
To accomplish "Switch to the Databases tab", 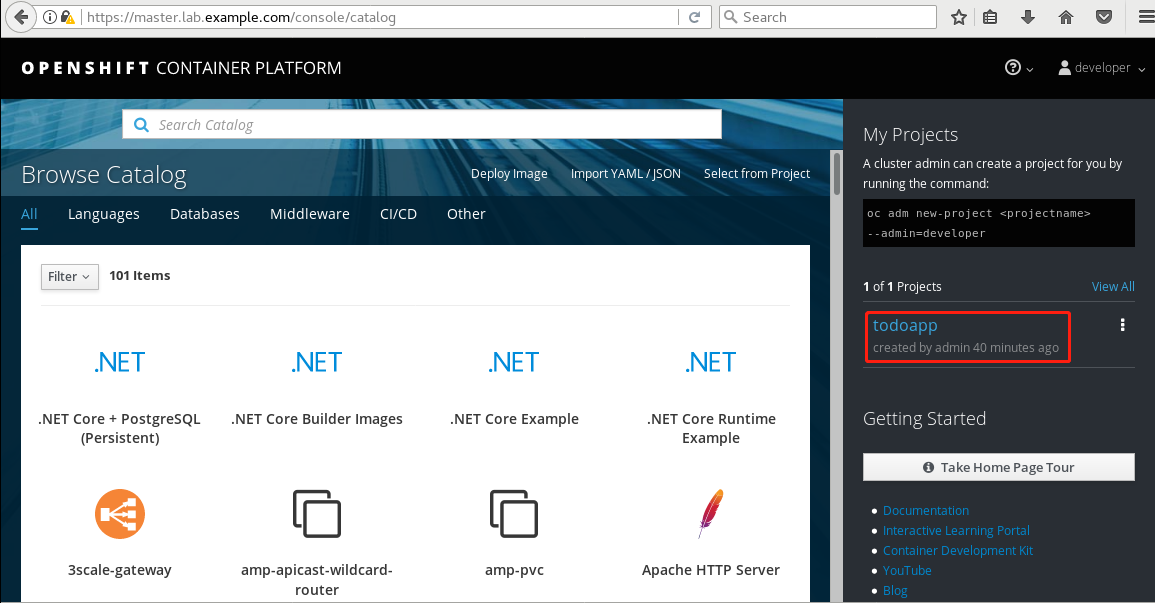I will coord(205,214).
